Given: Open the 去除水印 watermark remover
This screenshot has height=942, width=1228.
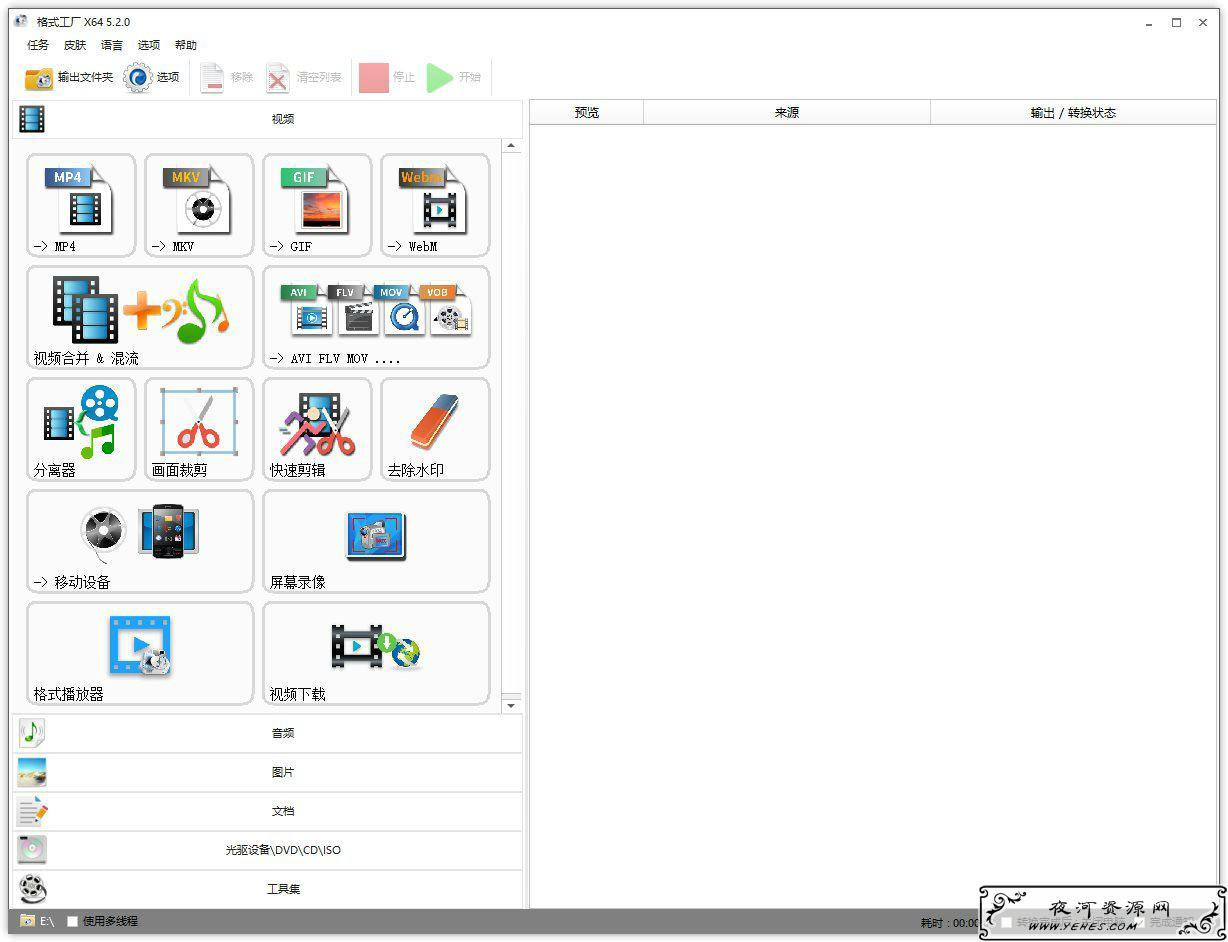Looking at the screenshot, I should [x=435, y=429].
